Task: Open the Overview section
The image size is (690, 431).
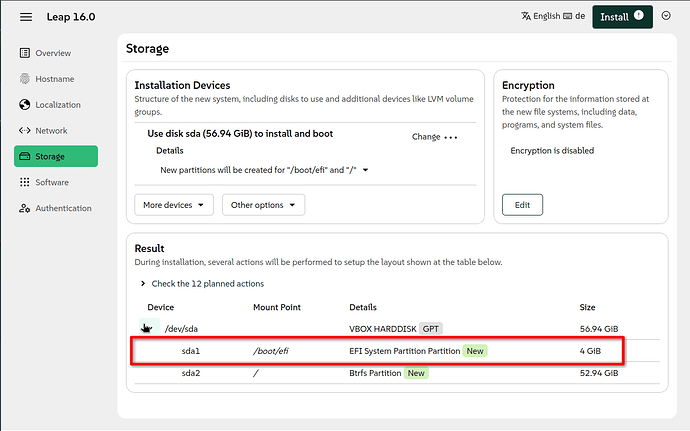Action: tap(53, 53)
